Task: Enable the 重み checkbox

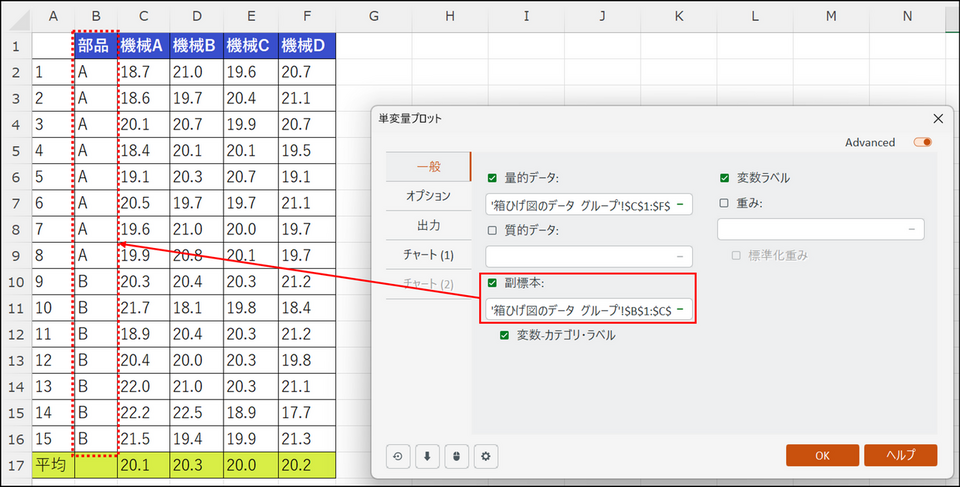Action: click(x=724, y=204)
